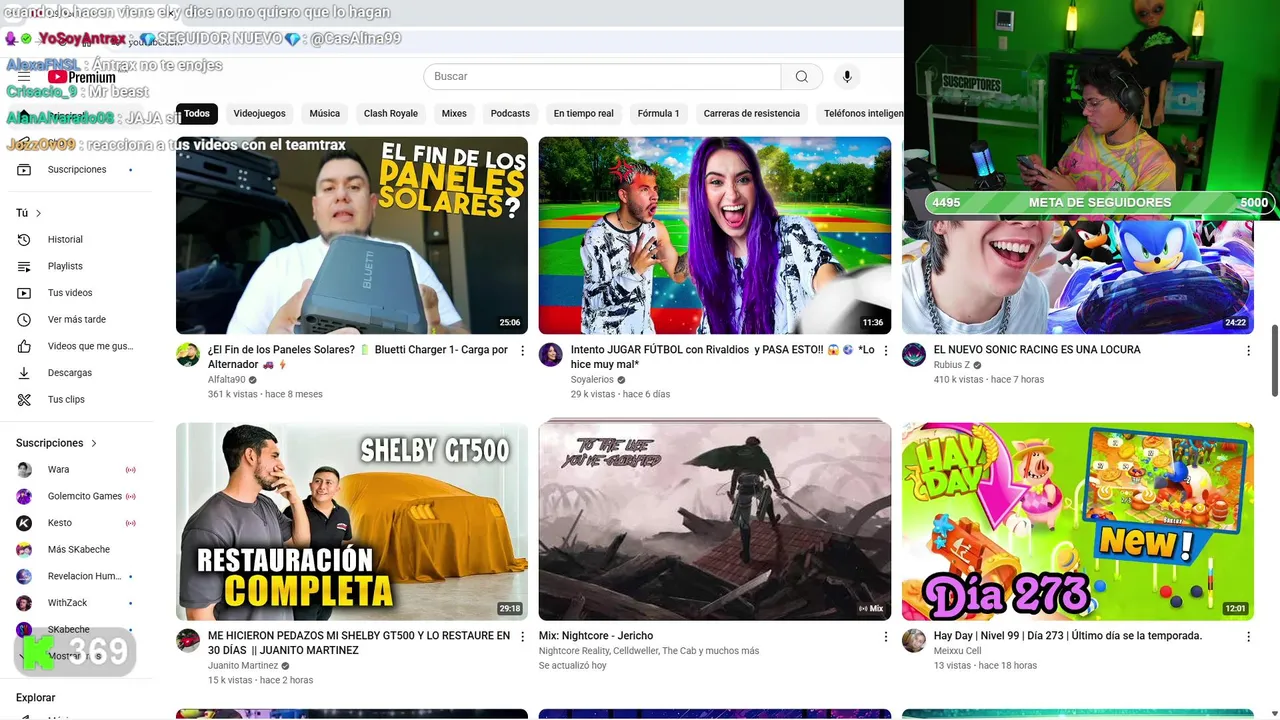The width and height of the screenshot is (1280, 720).
Task: Open title EL NUEVO SONIC RACING ES UNA LOCURA
Action: pos(1037,350)
